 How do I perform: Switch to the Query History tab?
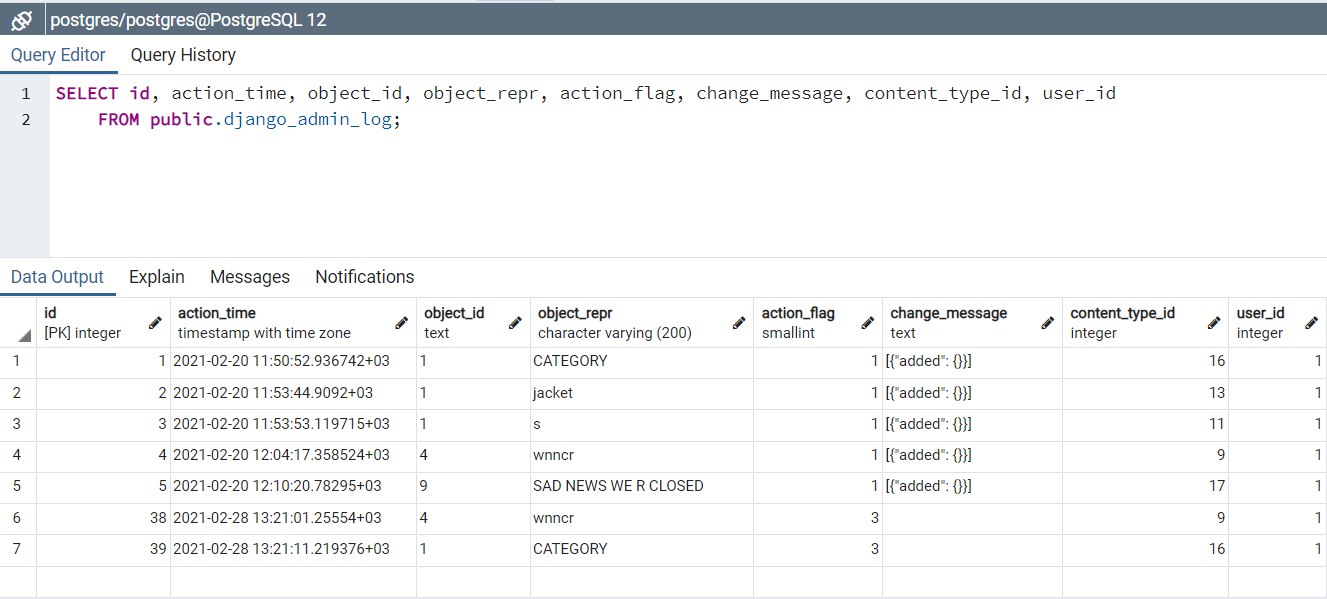(x=183, y=55)
